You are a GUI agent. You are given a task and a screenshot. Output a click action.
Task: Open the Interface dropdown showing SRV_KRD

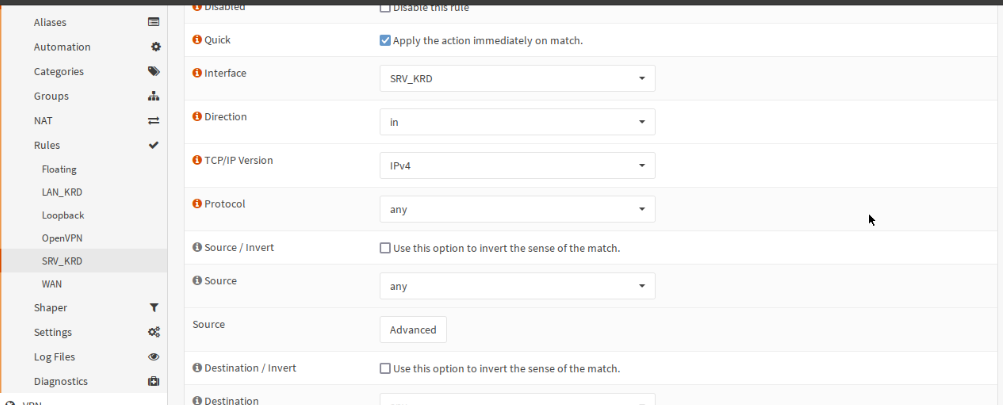coord(517,78)
